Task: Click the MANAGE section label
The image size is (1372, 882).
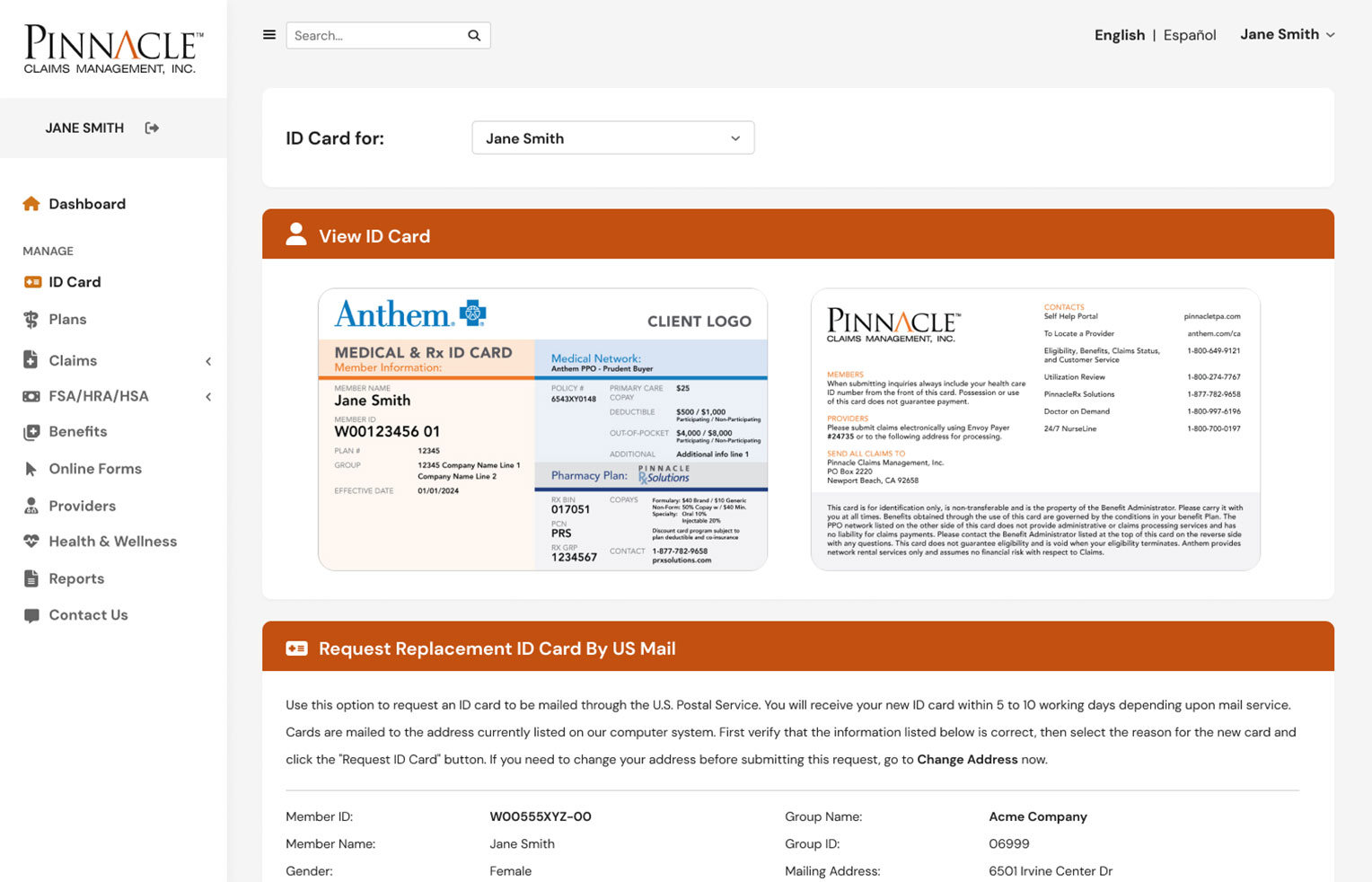Action: [x=48, y=251]
